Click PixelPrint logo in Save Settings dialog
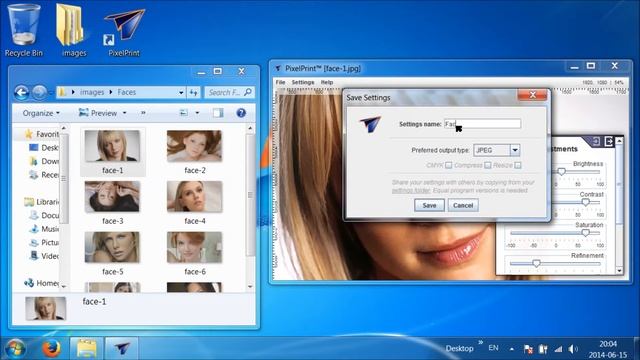The height and width of the screenshot is (360, 640). (x=370, y=124)
